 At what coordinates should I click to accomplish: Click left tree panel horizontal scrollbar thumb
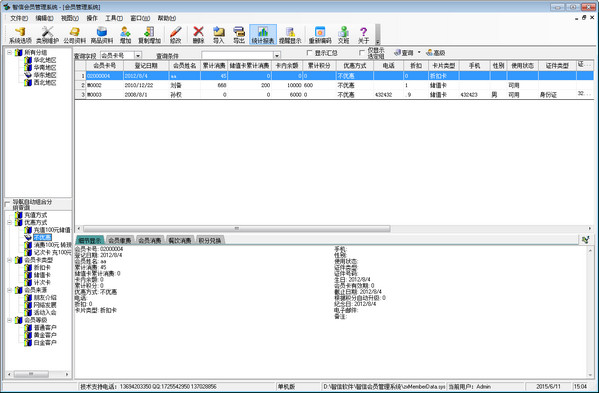coord(31,374)
